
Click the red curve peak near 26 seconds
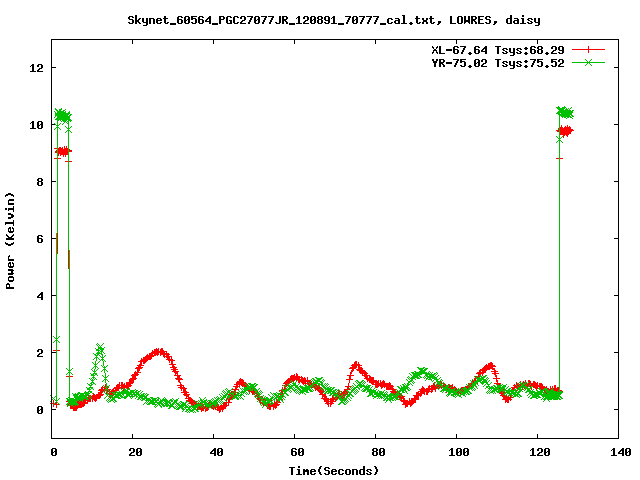[x=158, y=352]
